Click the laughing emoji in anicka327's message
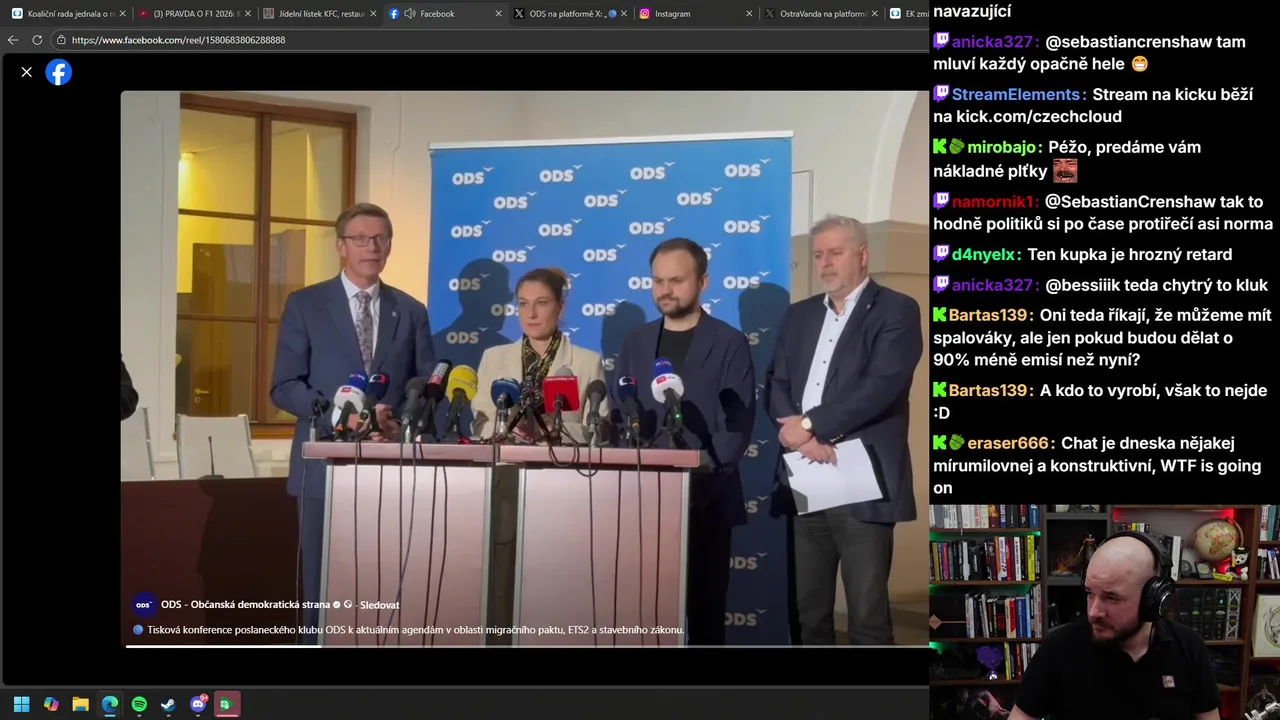Viewport: 1280px width, 720px height. (1140, 64)
